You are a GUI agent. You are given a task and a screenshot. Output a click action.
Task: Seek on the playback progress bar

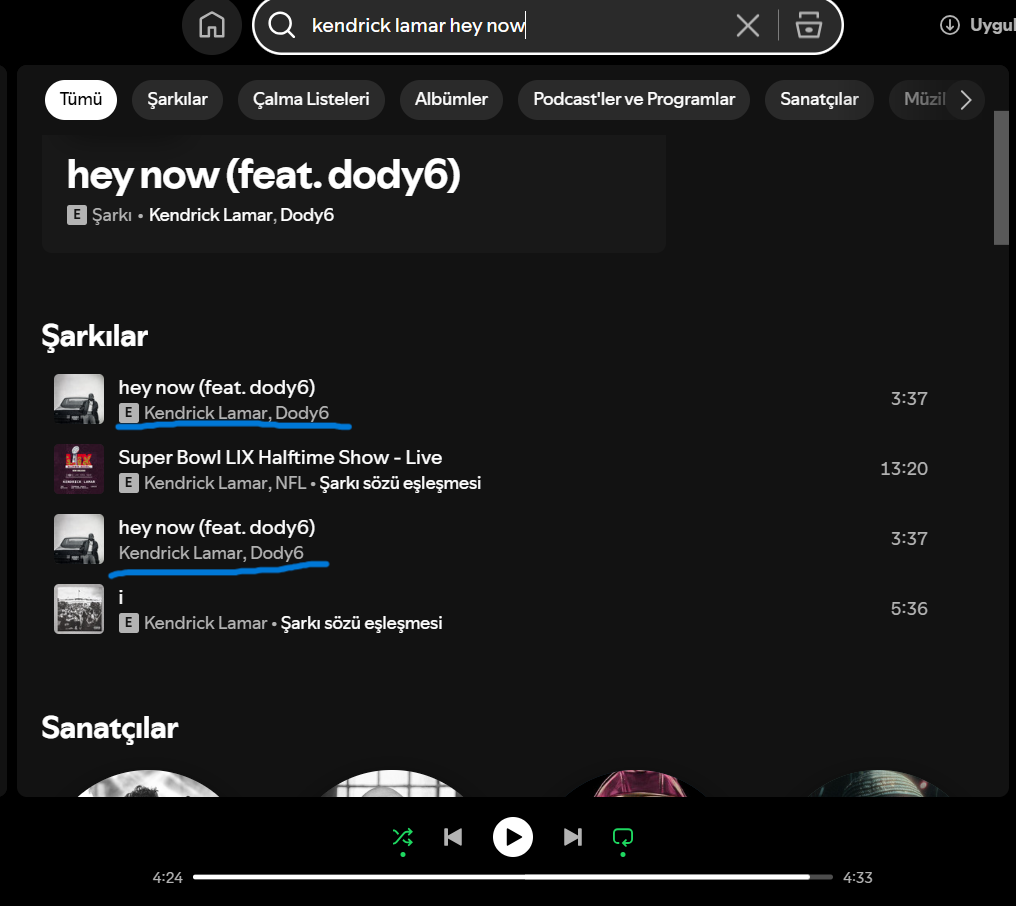pos(513,877)
